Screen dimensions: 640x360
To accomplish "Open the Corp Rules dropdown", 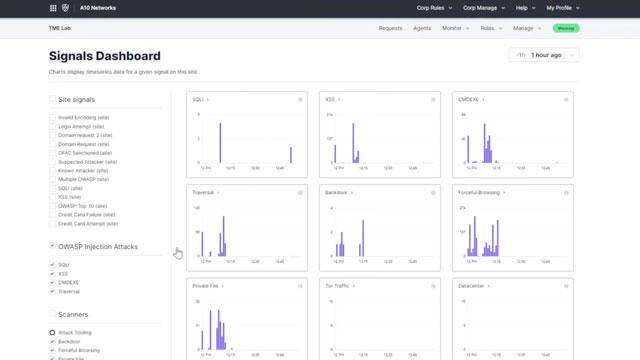I will pos(434,8).
